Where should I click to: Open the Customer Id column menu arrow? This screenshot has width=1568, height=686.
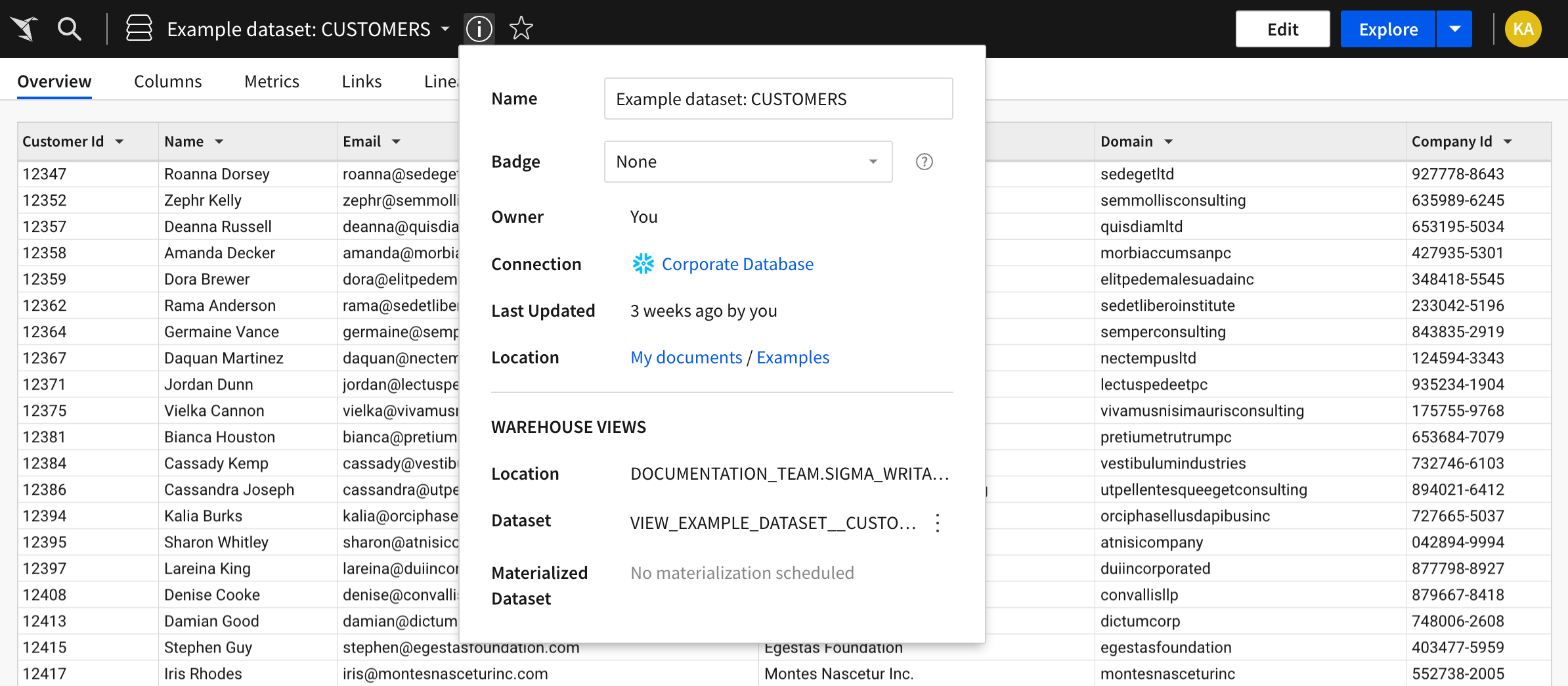click(120, 142)
